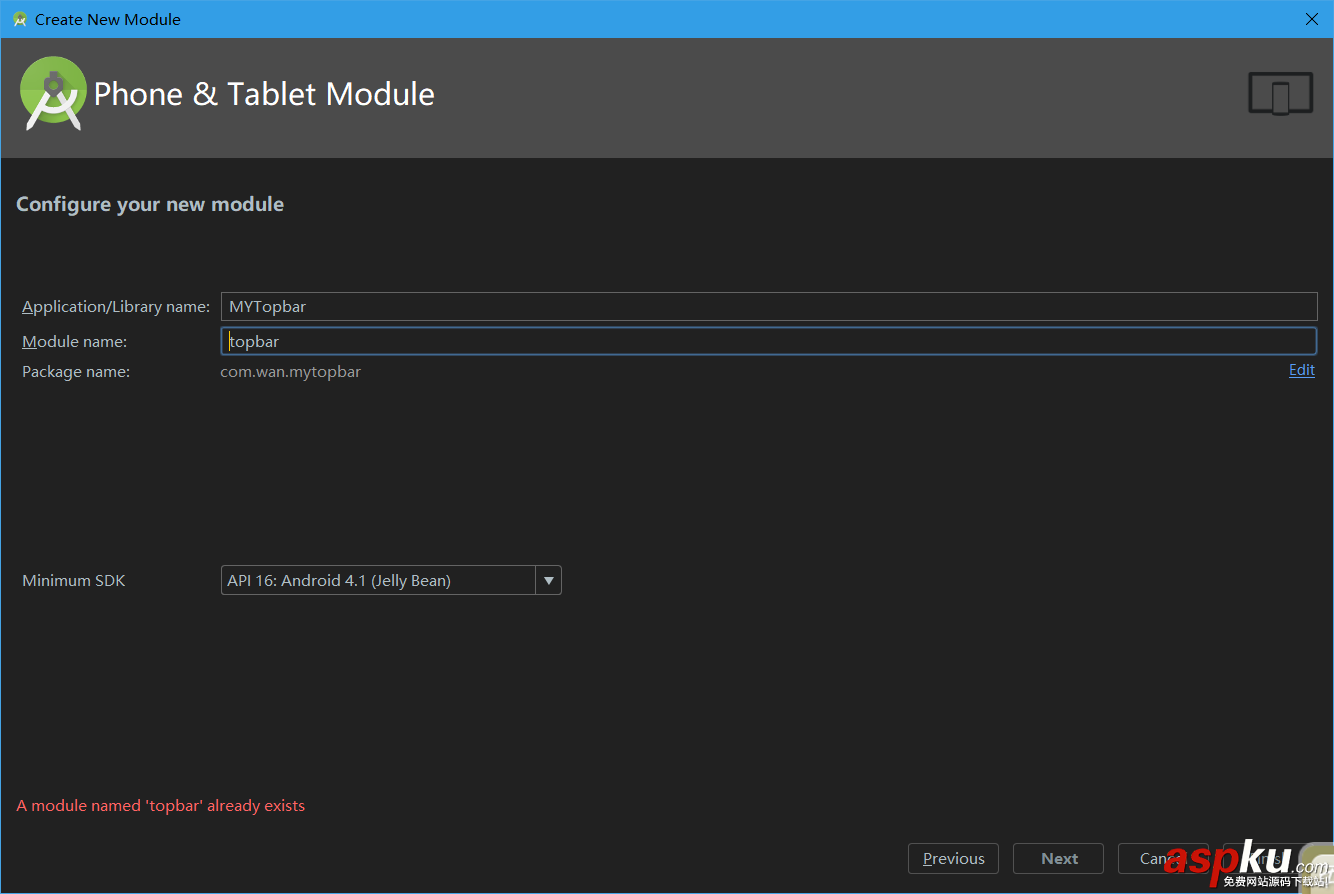The image size is (1334, 894).
Task: Click the package name value com.wan.mytopbar
Action: (291, 372)
